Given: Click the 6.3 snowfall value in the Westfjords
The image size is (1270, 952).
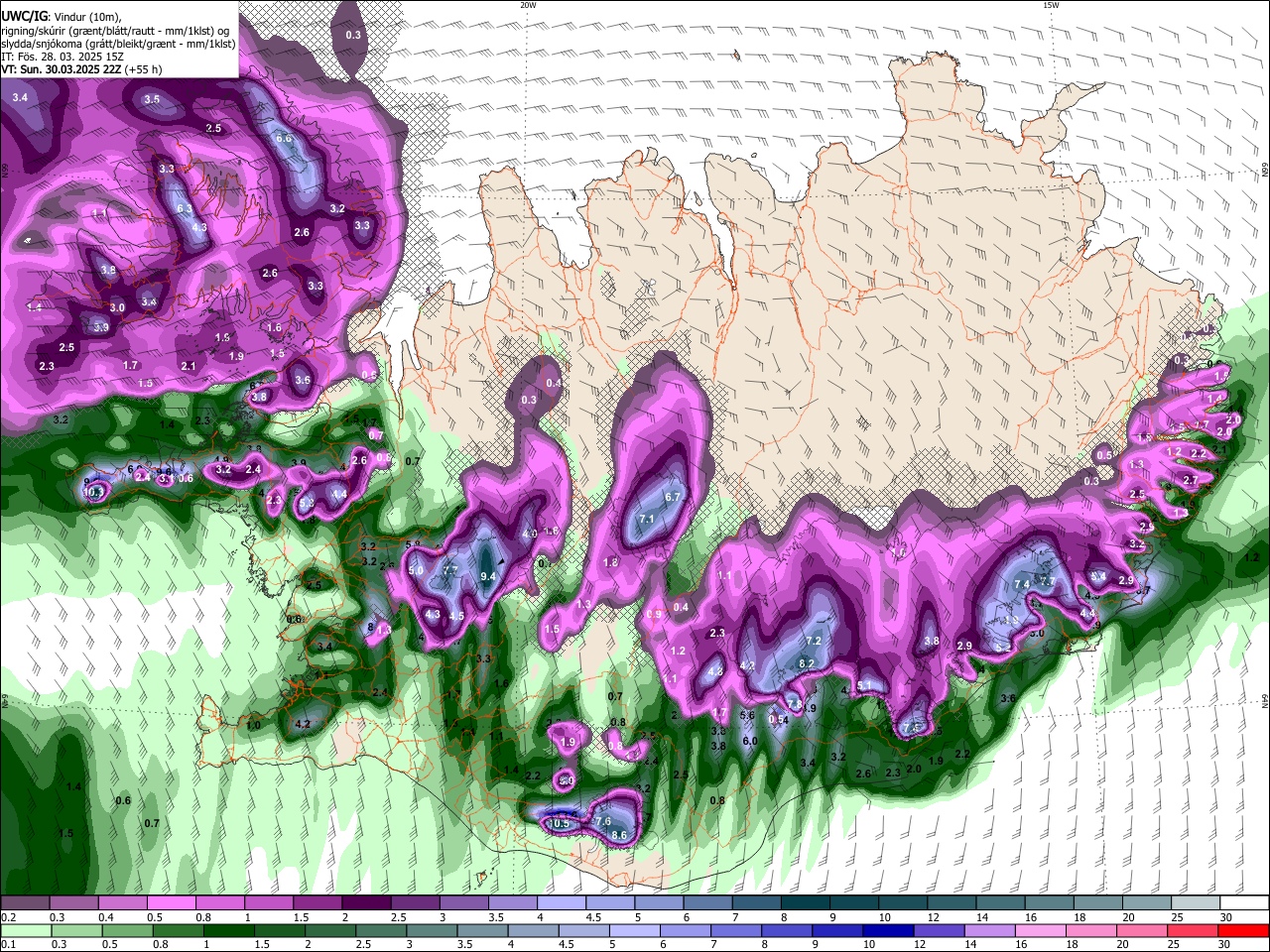Looking at the screenshot, I should pos(185,209).
